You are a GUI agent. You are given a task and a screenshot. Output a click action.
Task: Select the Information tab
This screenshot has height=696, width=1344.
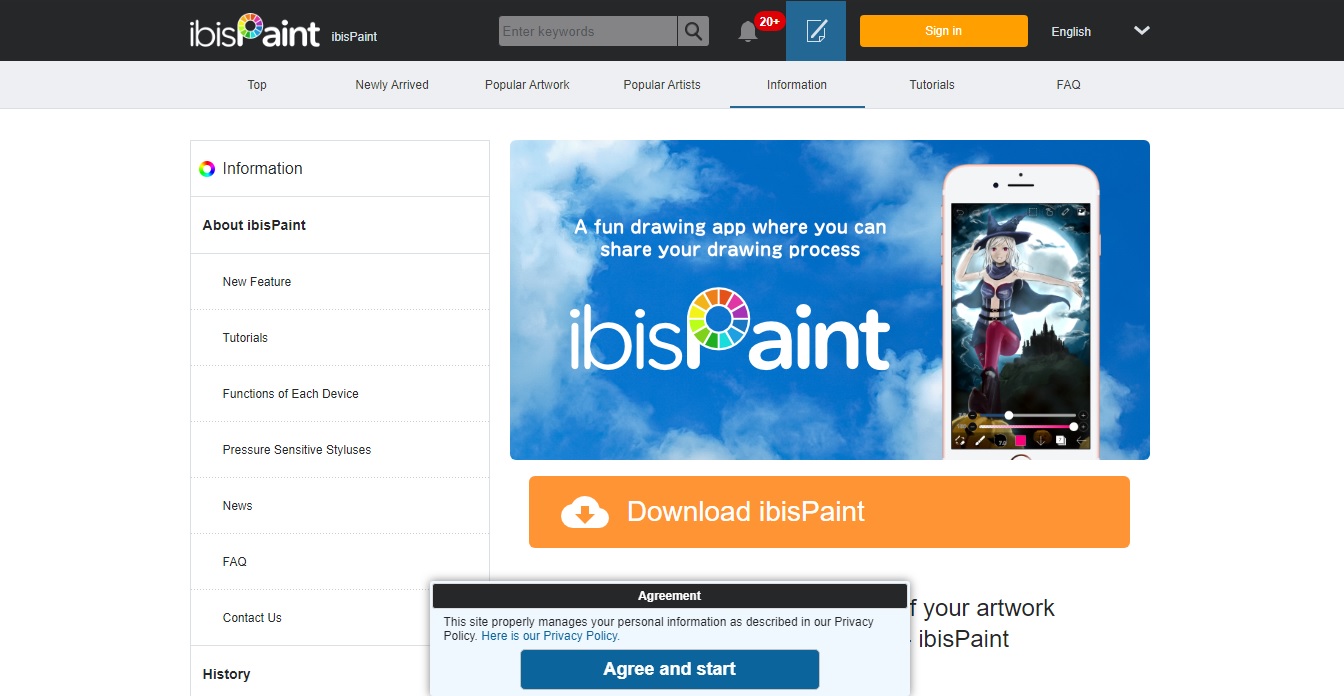pos(797,85)
